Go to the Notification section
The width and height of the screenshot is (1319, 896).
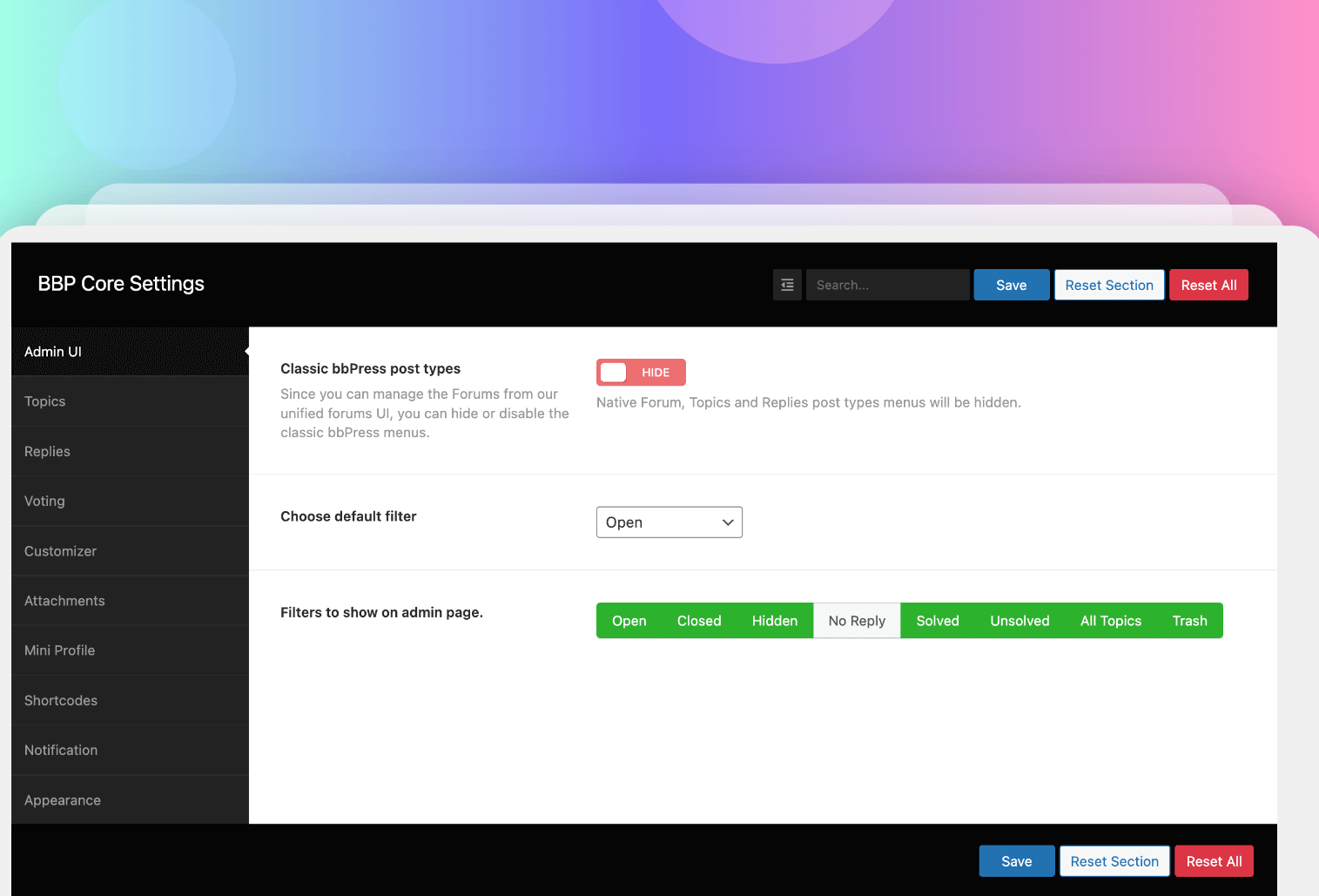click(130, 750)
